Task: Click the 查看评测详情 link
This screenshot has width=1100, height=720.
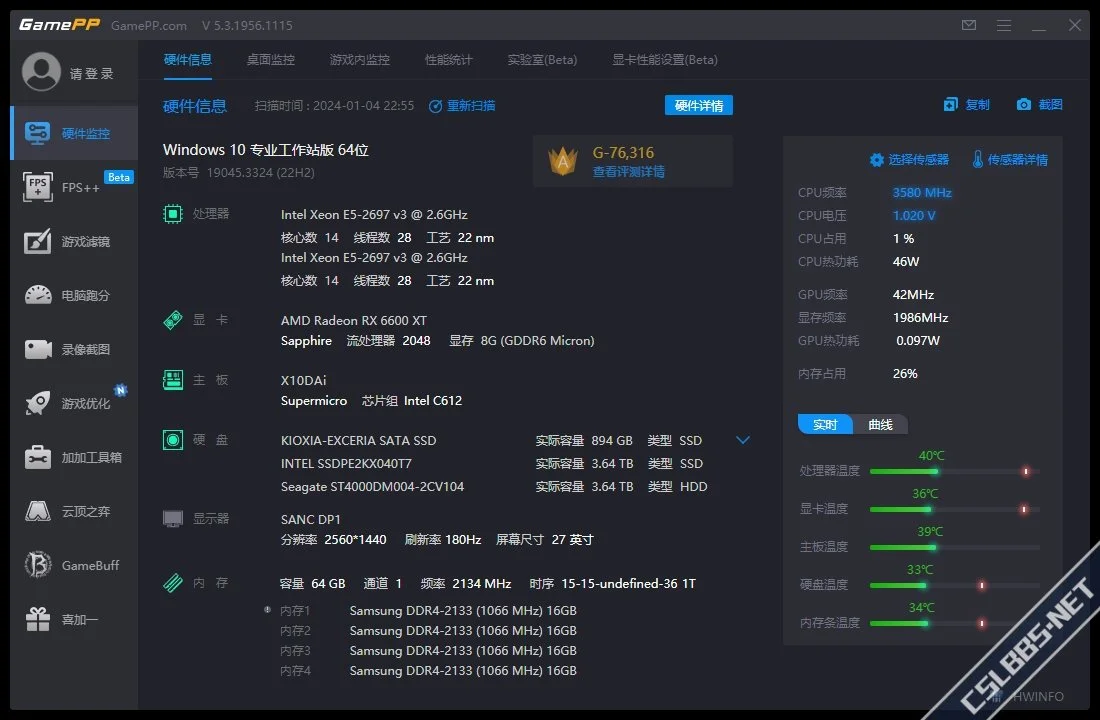Action: pos(629,172)
